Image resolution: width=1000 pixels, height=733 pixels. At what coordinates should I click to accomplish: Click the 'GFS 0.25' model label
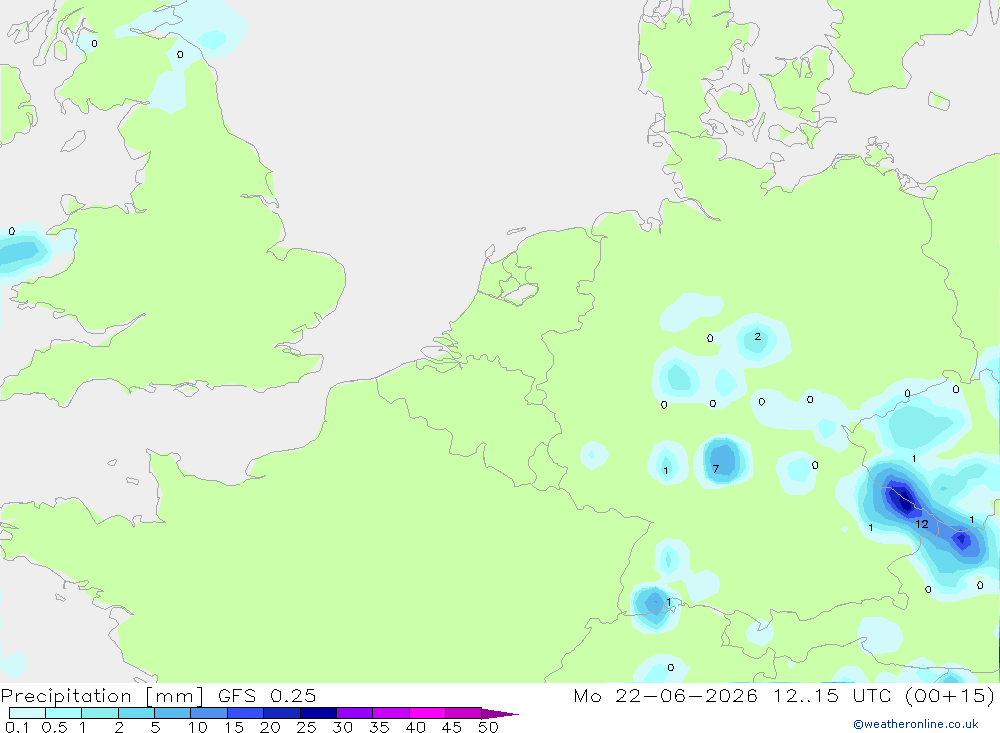(267, 696)
